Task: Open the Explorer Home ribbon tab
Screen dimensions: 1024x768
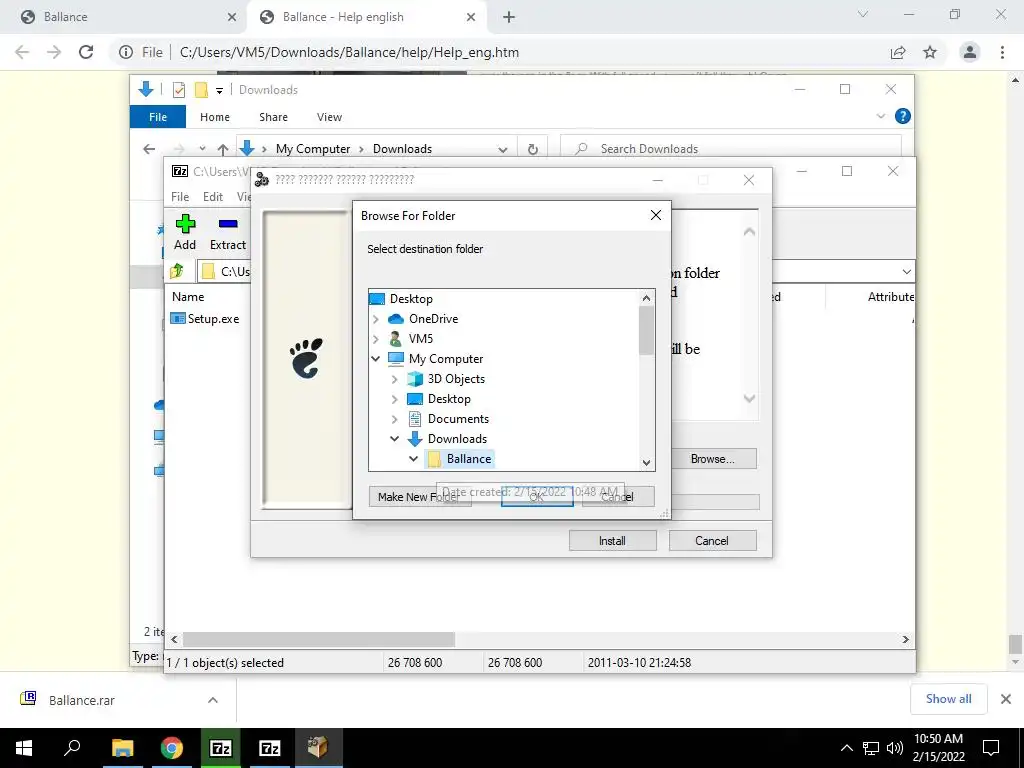Action: coord(215,117)
